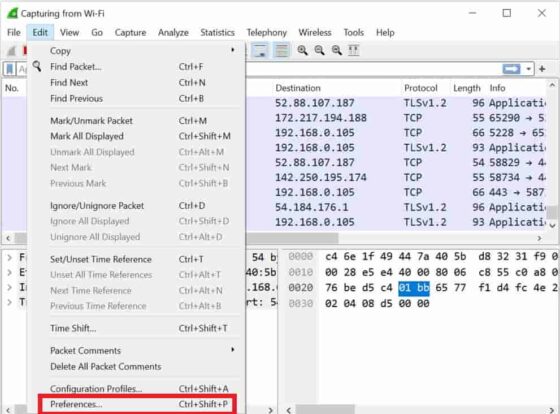Click highlighted hex bytes 01 bb

coord(414,288)
